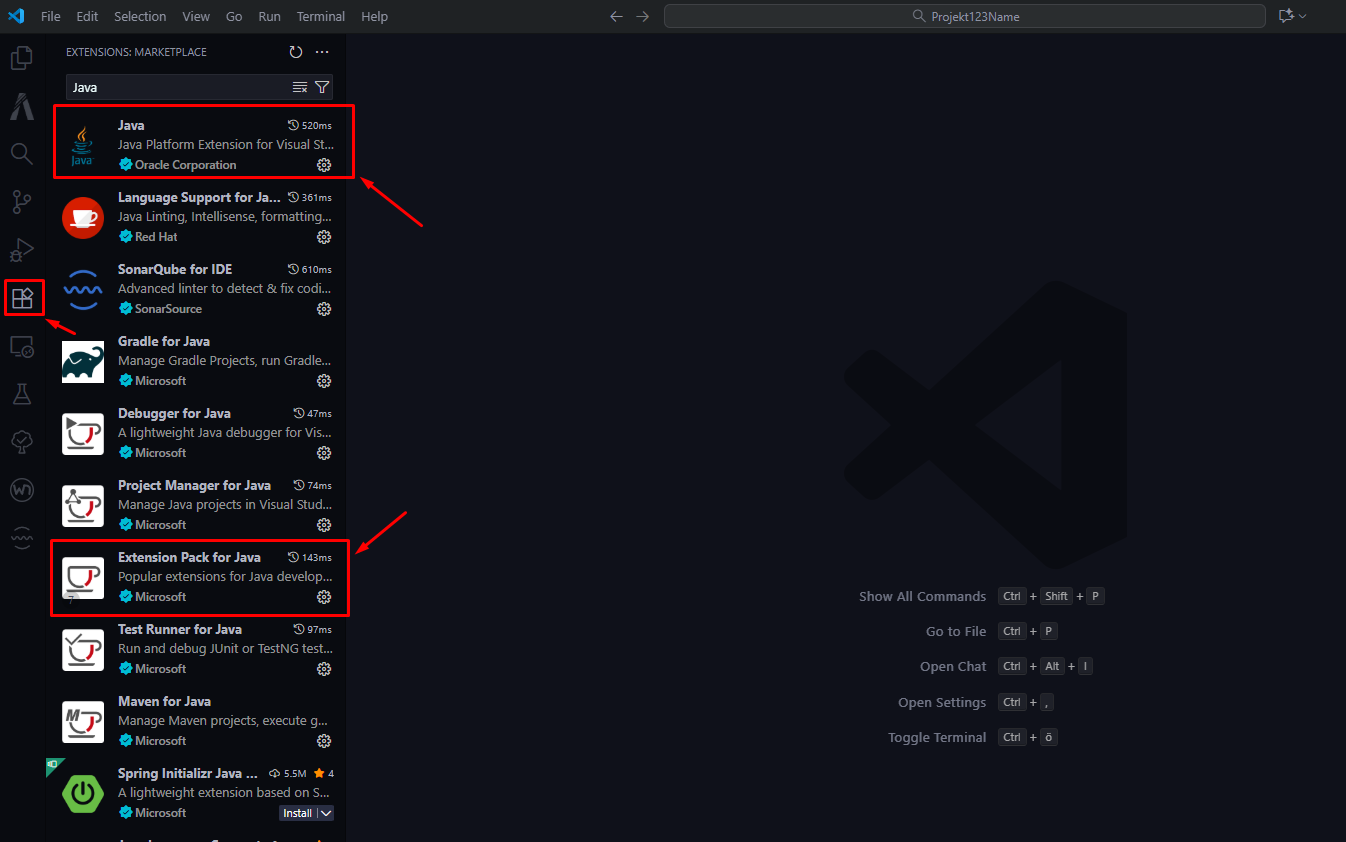This screenshot has height=842, width=1346.
Task: Open the filter funnel in the extensions search
Action: (321, 87)
